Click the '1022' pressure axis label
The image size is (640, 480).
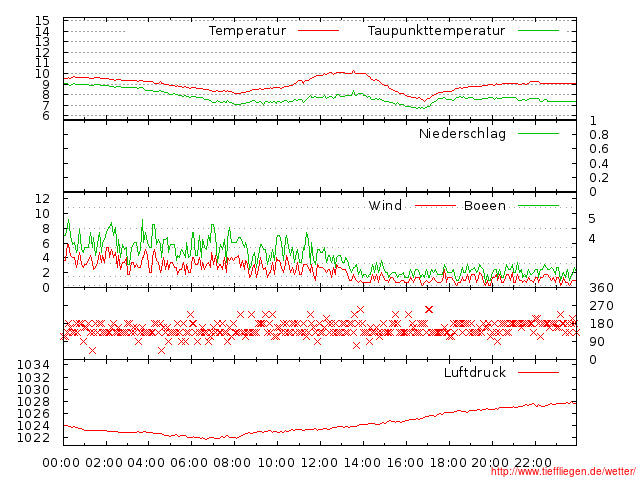[33, 438]
